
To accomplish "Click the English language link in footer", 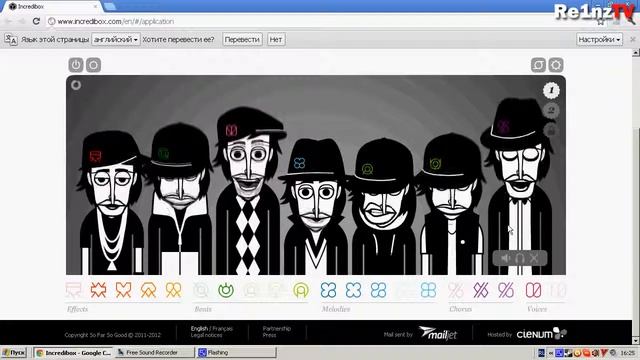I will [199, 329].
